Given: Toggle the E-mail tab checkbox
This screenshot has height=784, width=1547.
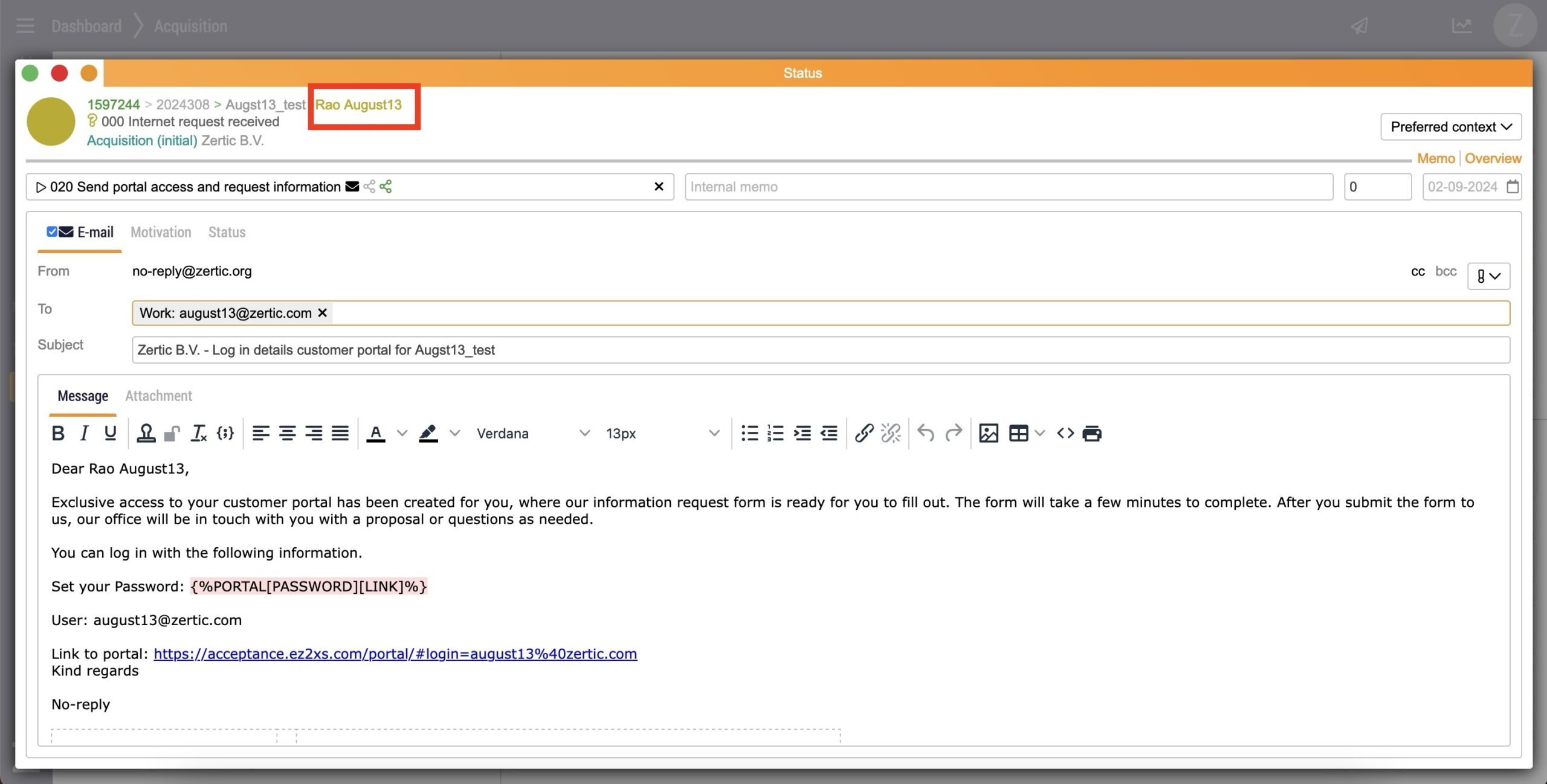Looking at the screenshot, I should 52,232.
